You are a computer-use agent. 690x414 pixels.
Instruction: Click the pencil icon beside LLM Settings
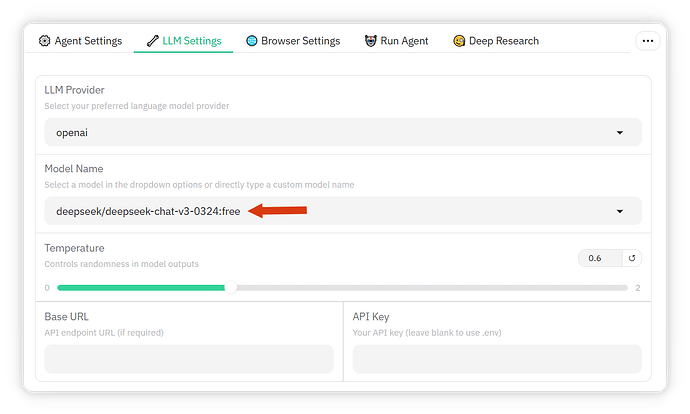[152, 41]
